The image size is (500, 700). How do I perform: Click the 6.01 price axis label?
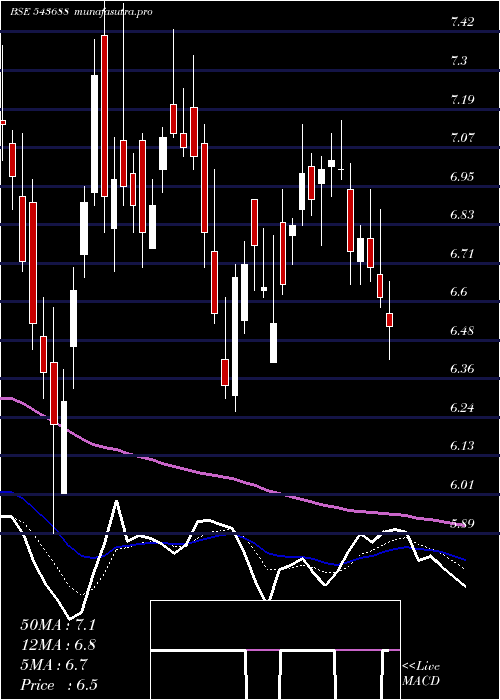point(462,485)
